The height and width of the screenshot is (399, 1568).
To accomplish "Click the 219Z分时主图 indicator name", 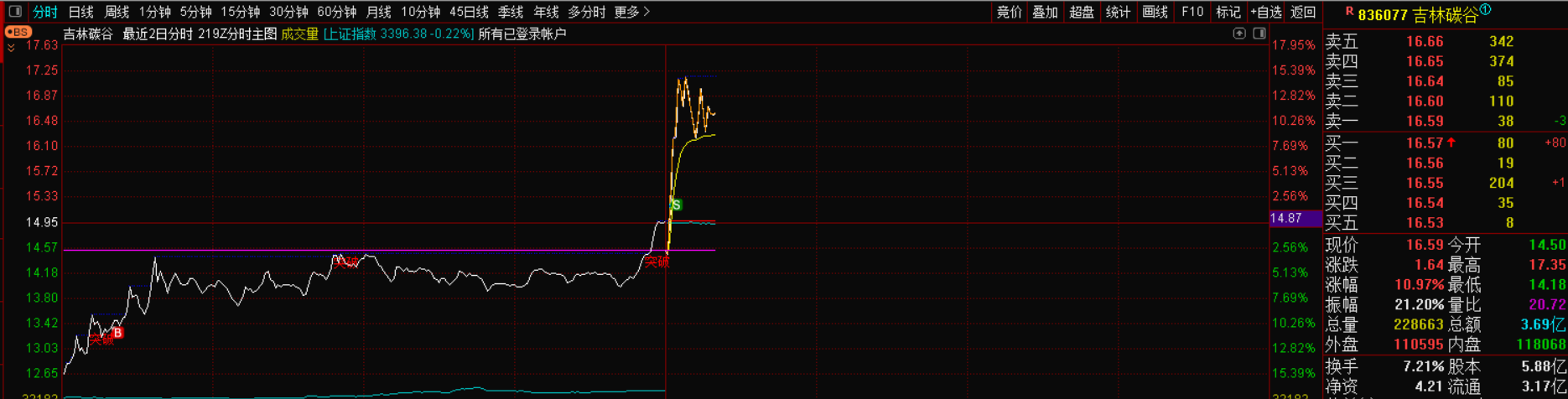I will (x=237, y=34).
